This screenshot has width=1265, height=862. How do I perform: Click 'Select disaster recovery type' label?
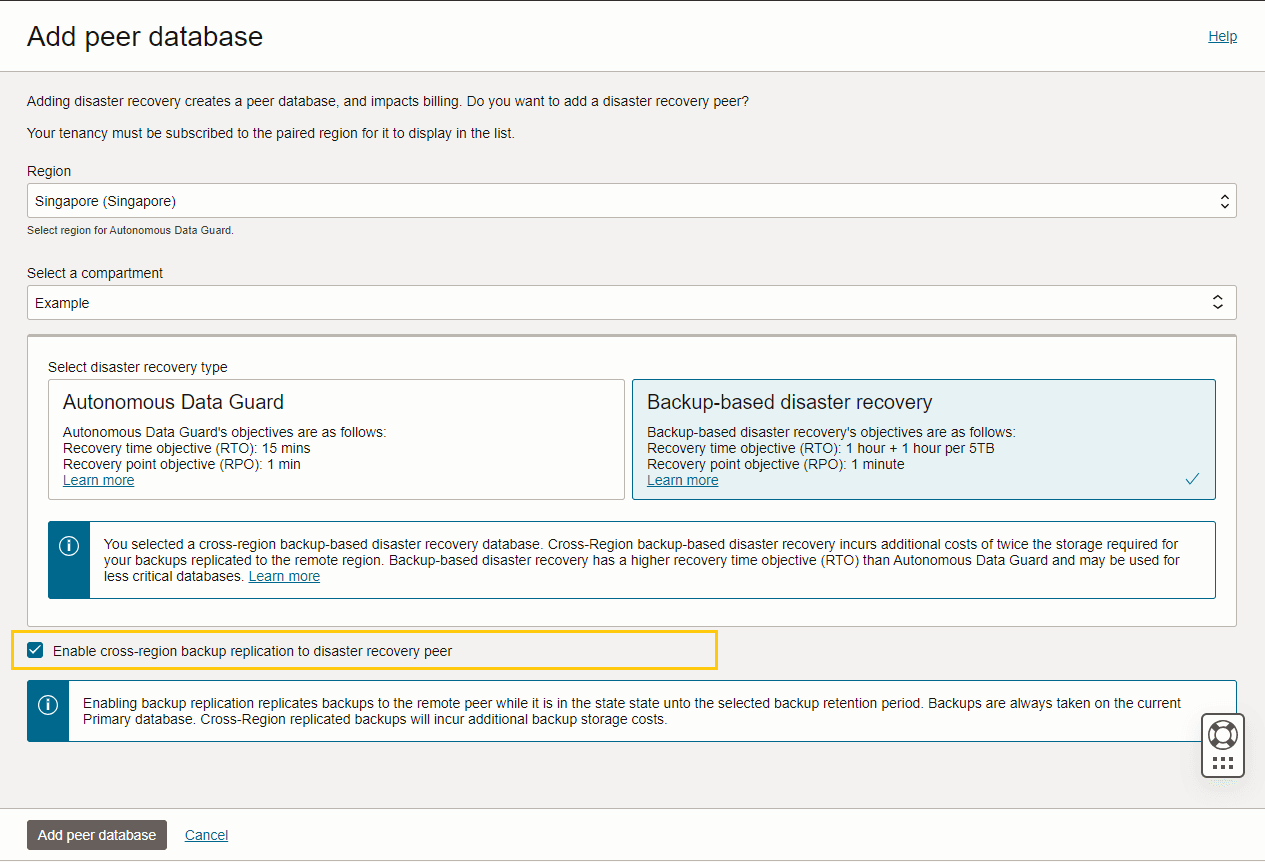[x=138, y=367]
